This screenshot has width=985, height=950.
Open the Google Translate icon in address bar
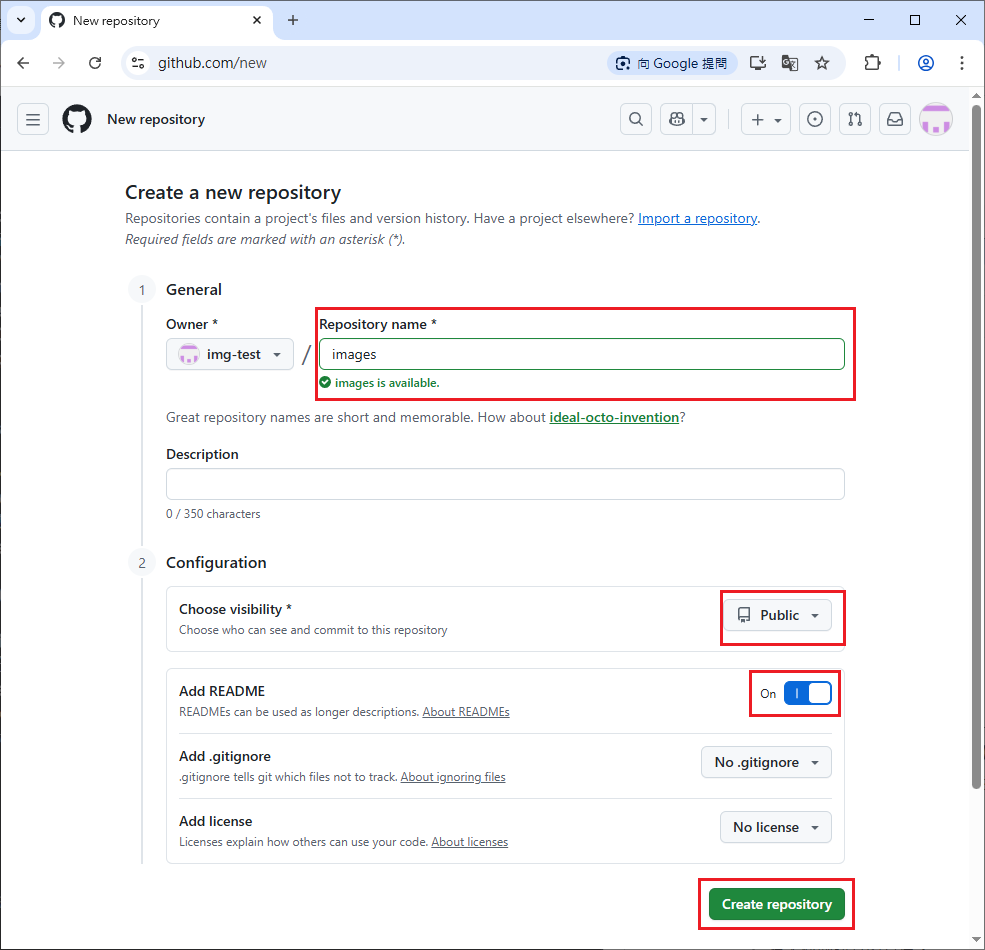(790, 62)
